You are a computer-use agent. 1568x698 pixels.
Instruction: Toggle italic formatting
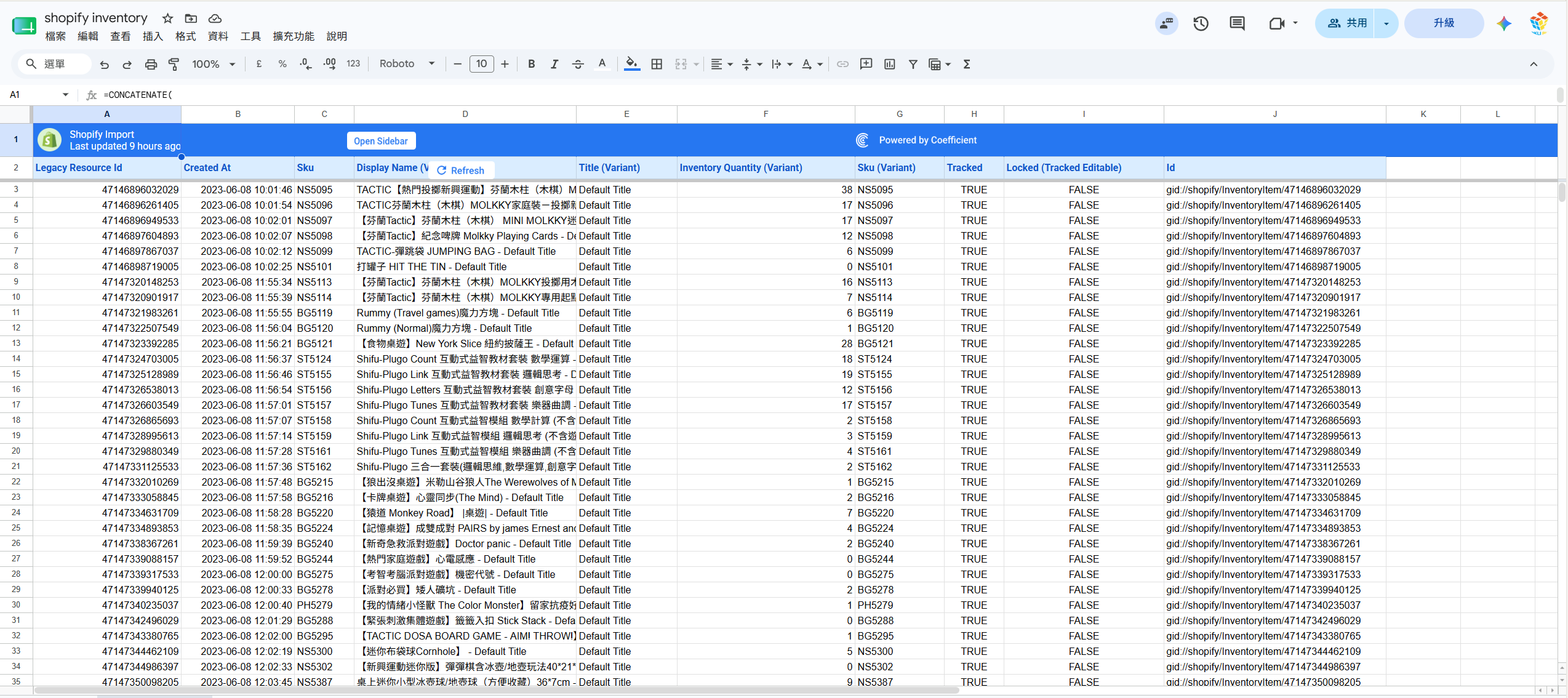(x=554, y=64)
